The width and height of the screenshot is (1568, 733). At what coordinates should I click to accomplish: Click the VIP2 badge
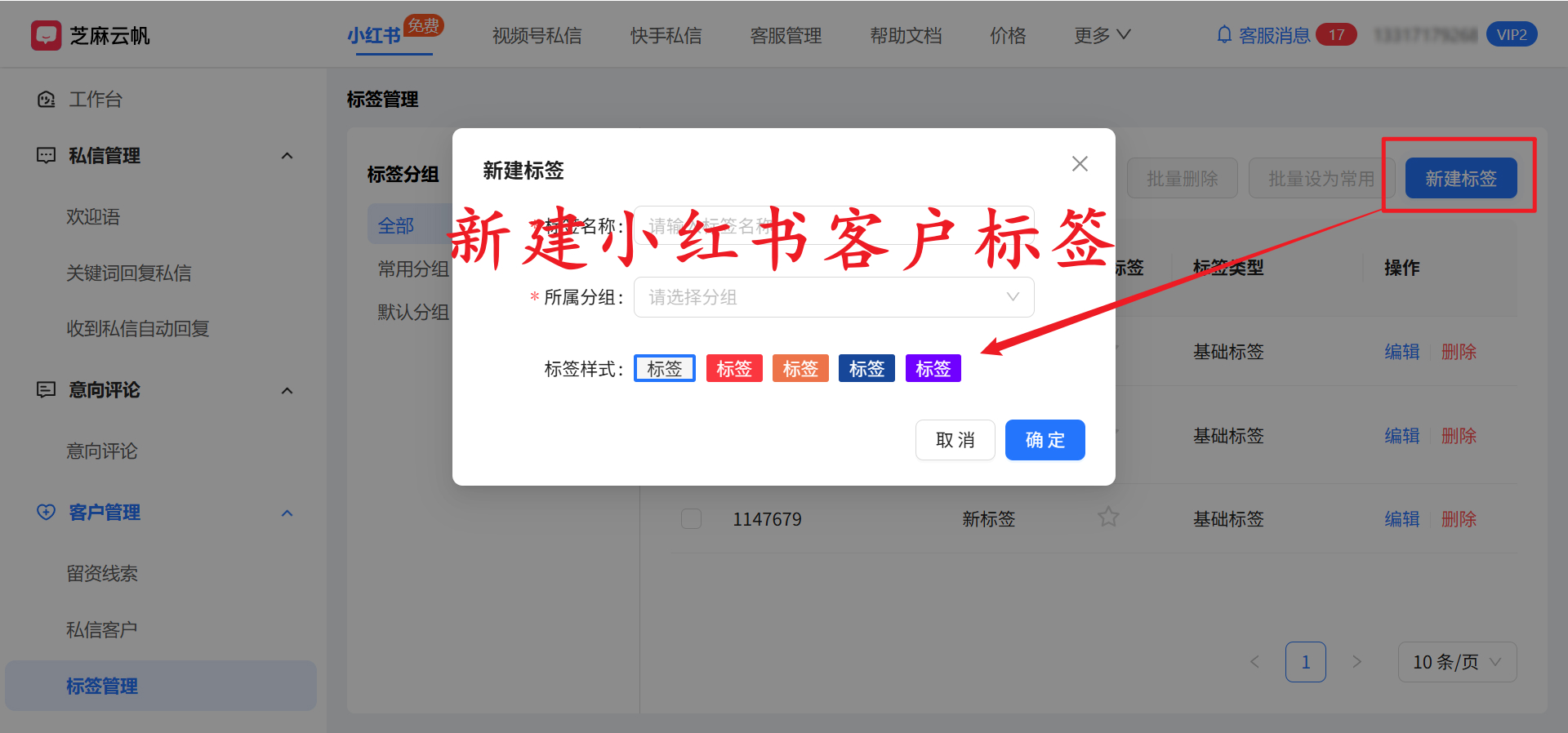click(1512, 34)
